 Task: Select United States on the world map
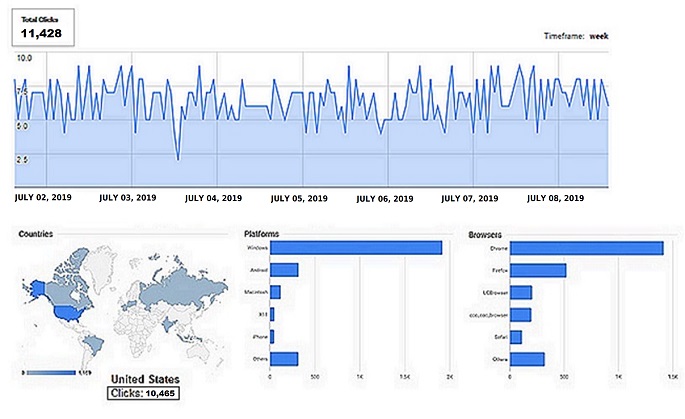[x=67, y=311]
